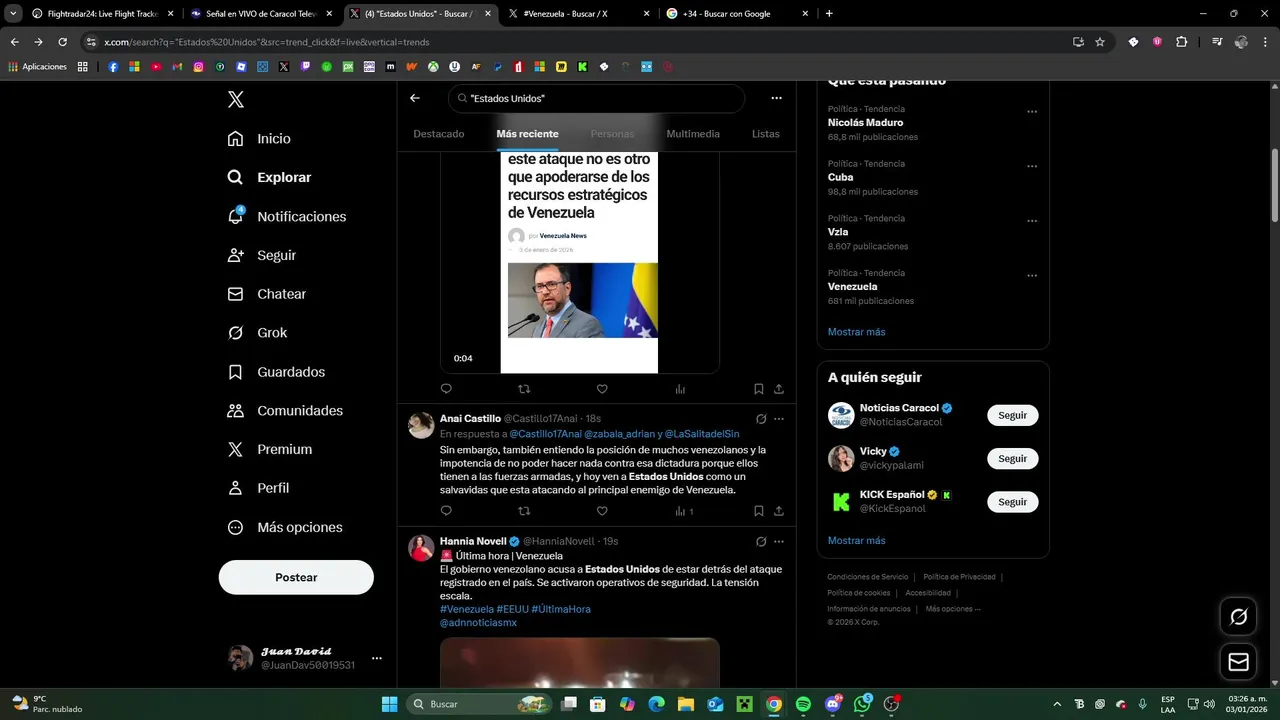1280x720 pixels.
Task: Open search options three-dot menu
Action: coord(776,98)
